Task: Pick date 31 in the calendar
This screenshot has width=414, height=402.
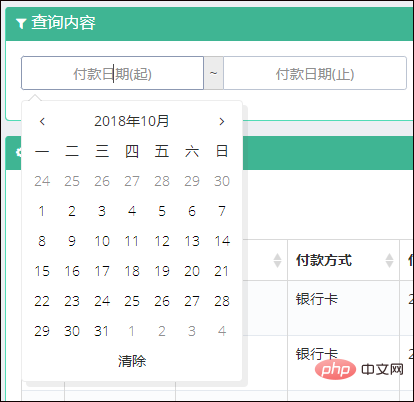Action: 102,331
